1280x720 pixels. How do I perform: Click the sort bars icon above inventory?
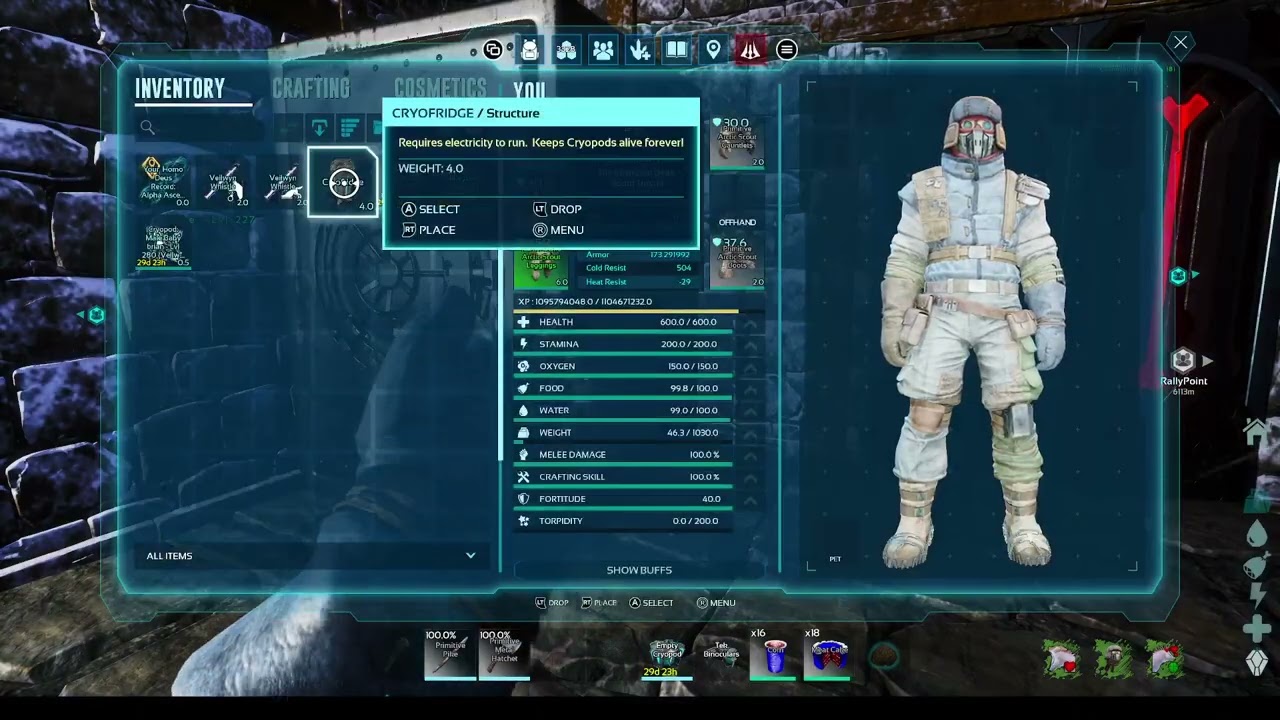point(349,127)
